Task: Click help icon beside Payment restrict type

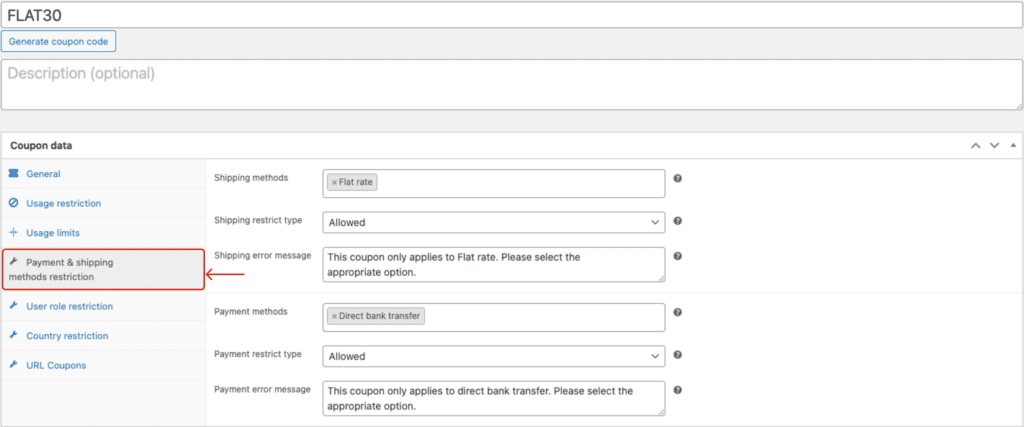Action: tap(678, 355)
